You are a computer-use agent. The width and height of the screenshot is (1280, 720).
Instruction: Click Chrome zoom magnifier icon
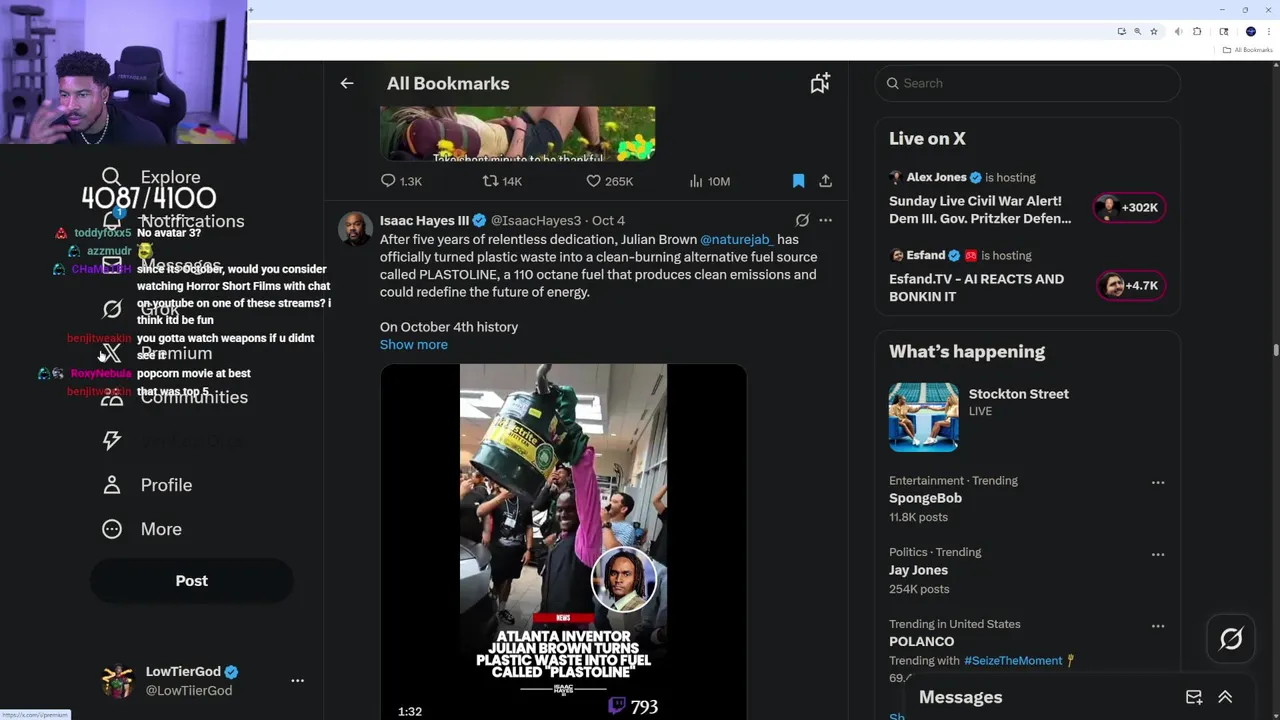coord(1137,32)
